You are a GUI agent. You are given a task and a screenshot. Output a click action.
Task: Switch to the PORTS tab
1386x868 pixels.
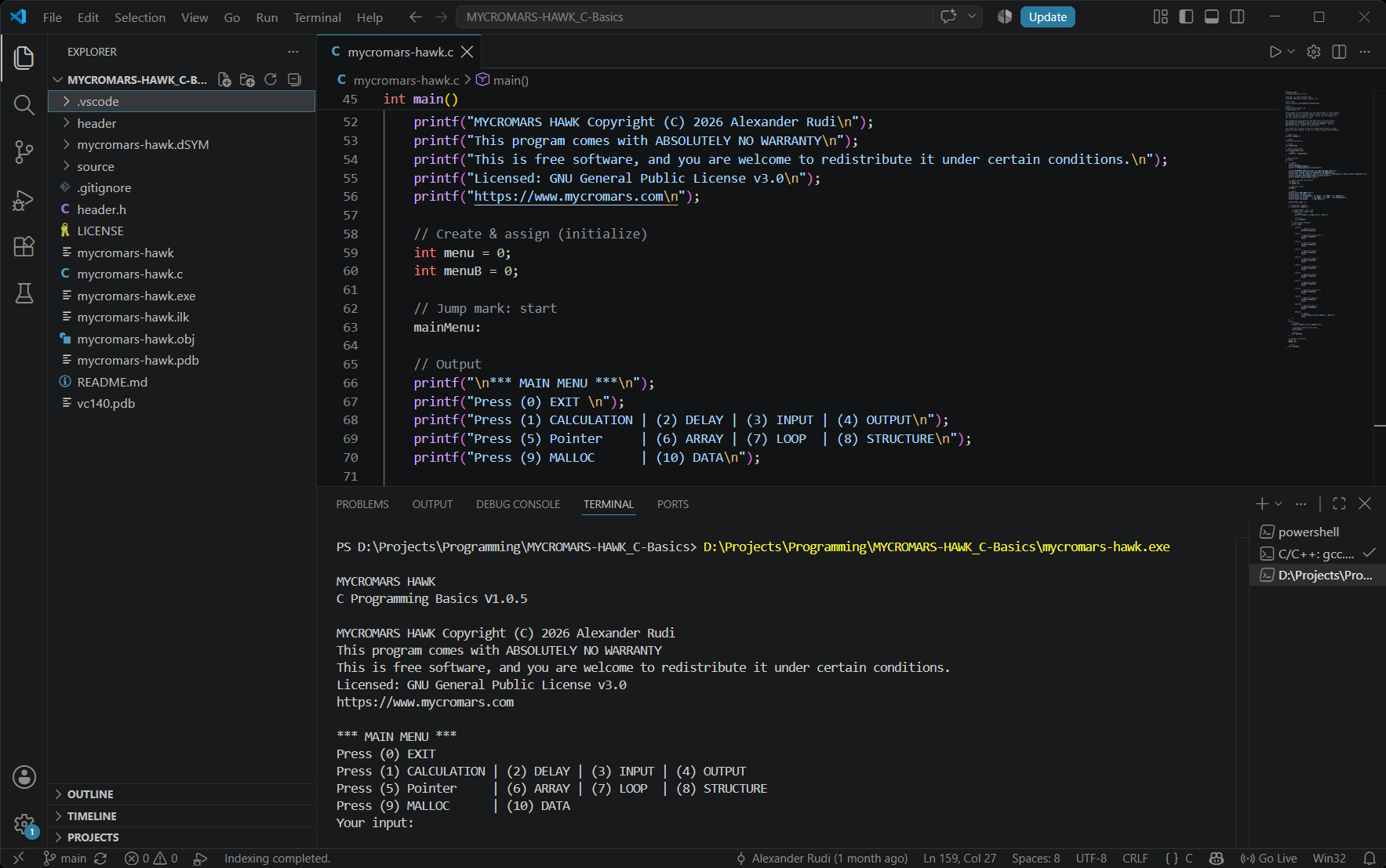[673, 504]
